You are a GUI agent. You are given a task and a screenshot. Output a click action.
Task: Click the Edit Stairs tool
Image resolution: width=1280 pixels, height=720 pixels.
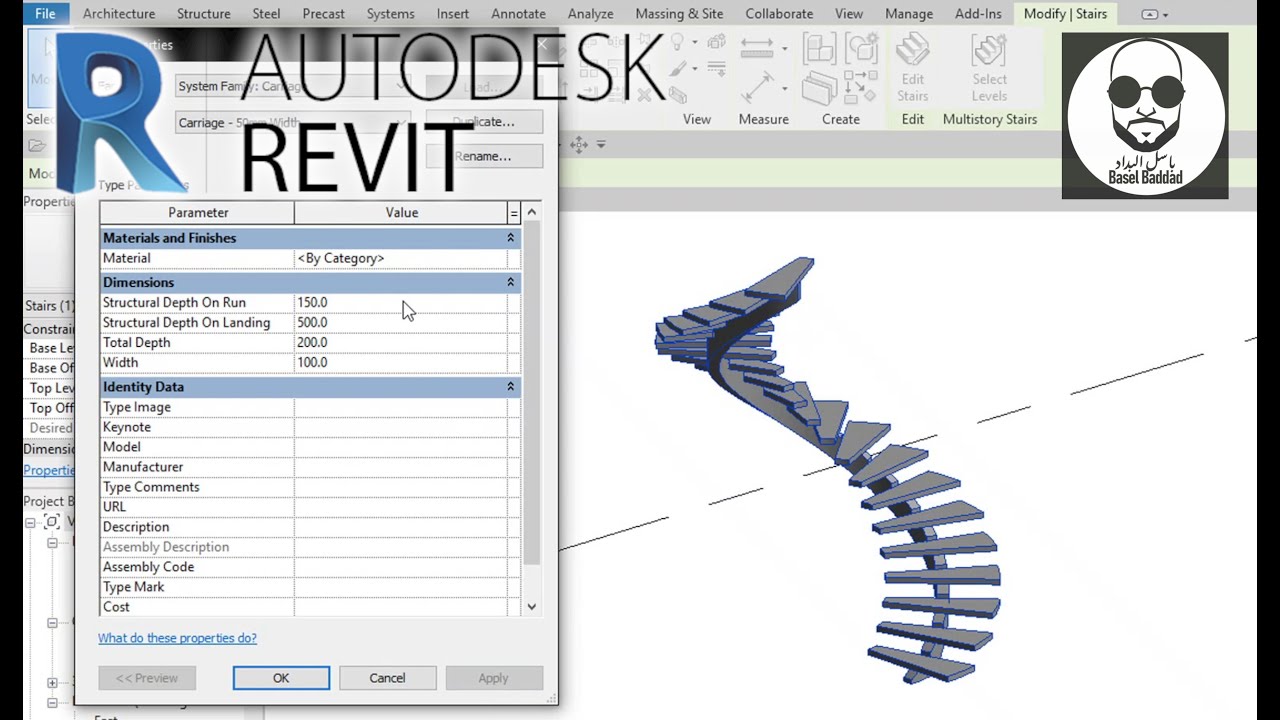(913, 67)
